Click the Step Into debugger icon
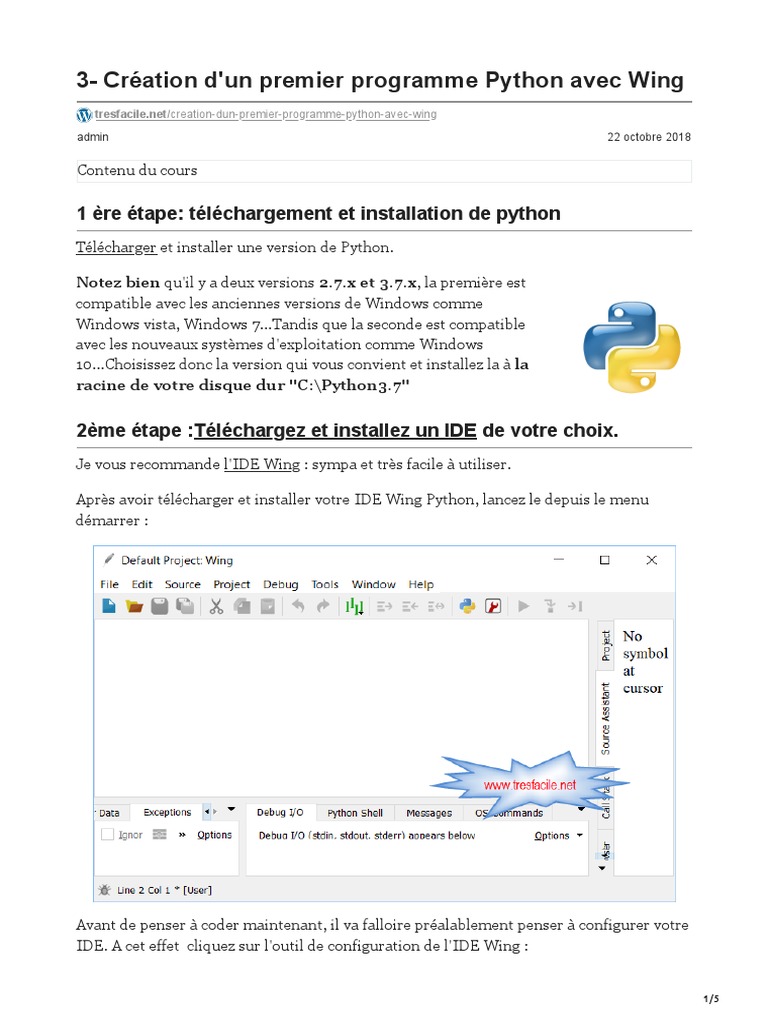Screen dimensions: 768x1024 pos(550,606)
